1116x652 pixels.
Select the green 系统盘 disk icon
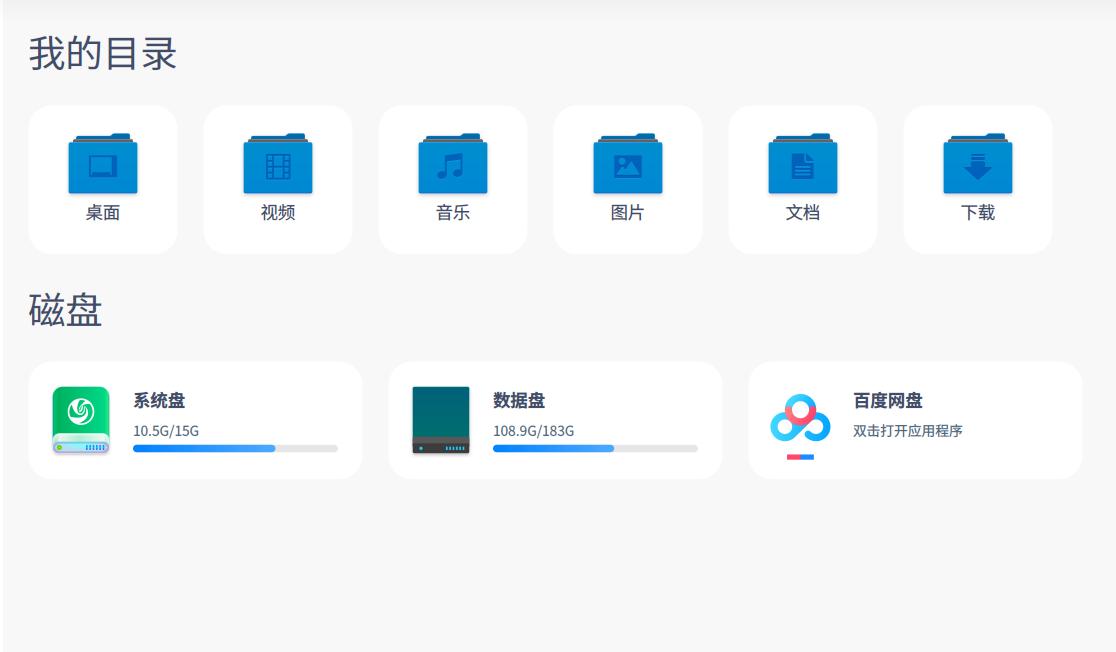[x=83, y=420]
